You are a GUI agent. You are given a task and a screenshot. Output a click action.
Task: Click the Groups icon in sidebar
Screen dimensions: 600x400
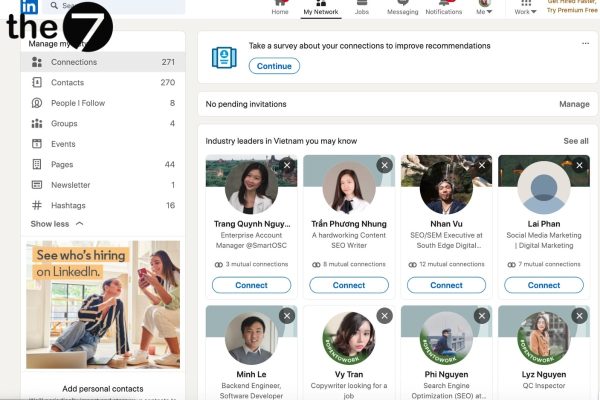37,123
